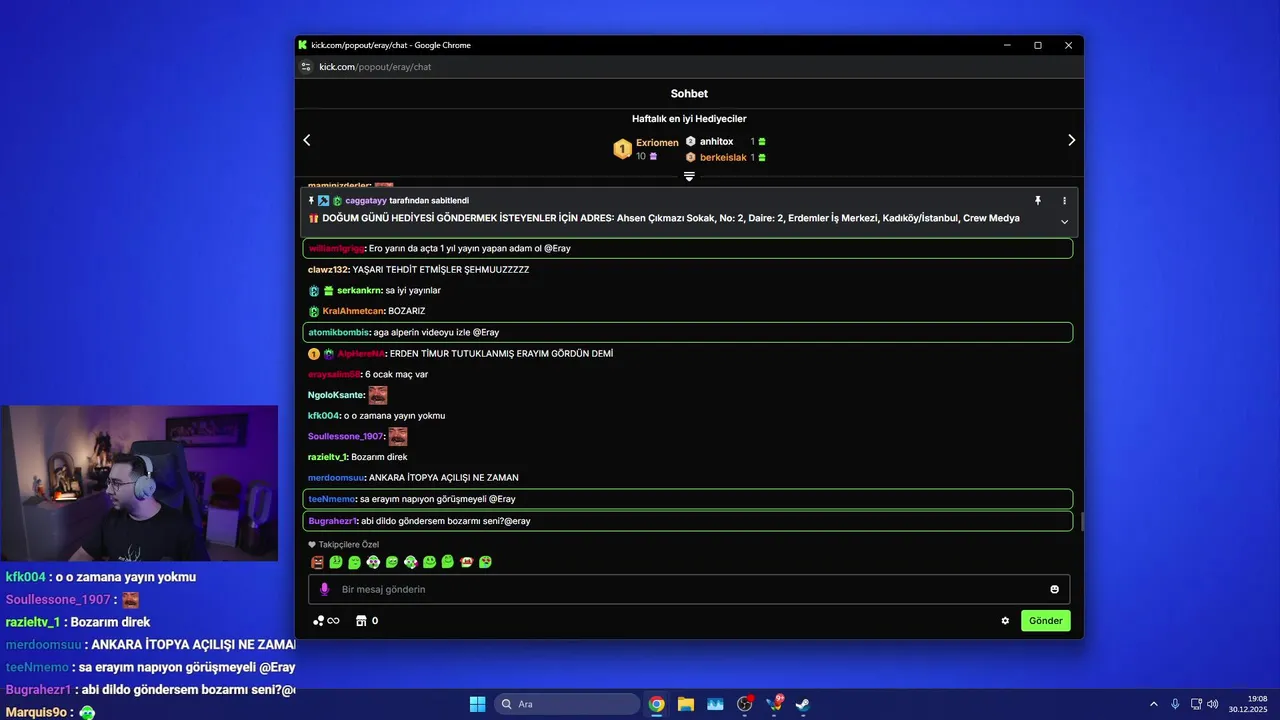
Task: Open williamigrigg's user card
Action: pos(336,248)
